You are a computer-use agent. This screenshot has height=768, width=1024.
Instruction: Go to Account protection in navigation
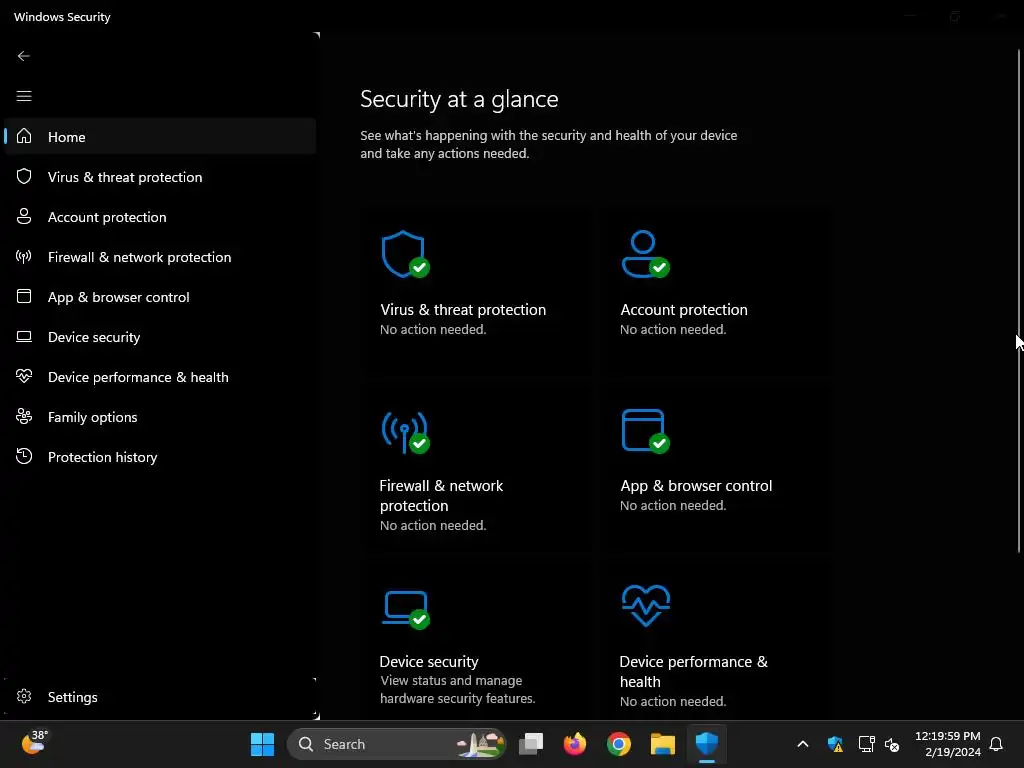(161, 216)
